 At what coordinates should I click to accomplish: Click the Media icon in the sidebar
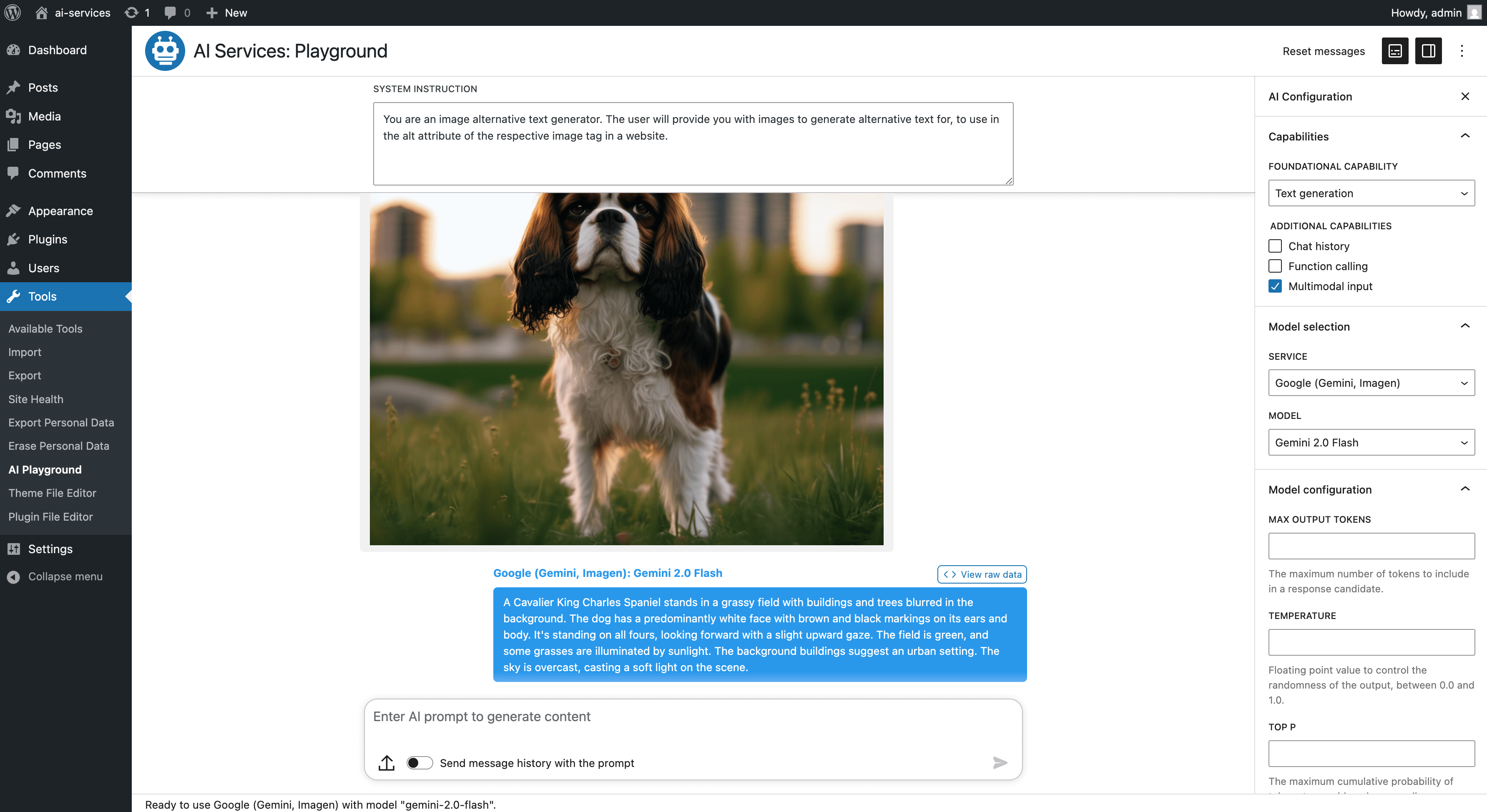tap(13, 116)
